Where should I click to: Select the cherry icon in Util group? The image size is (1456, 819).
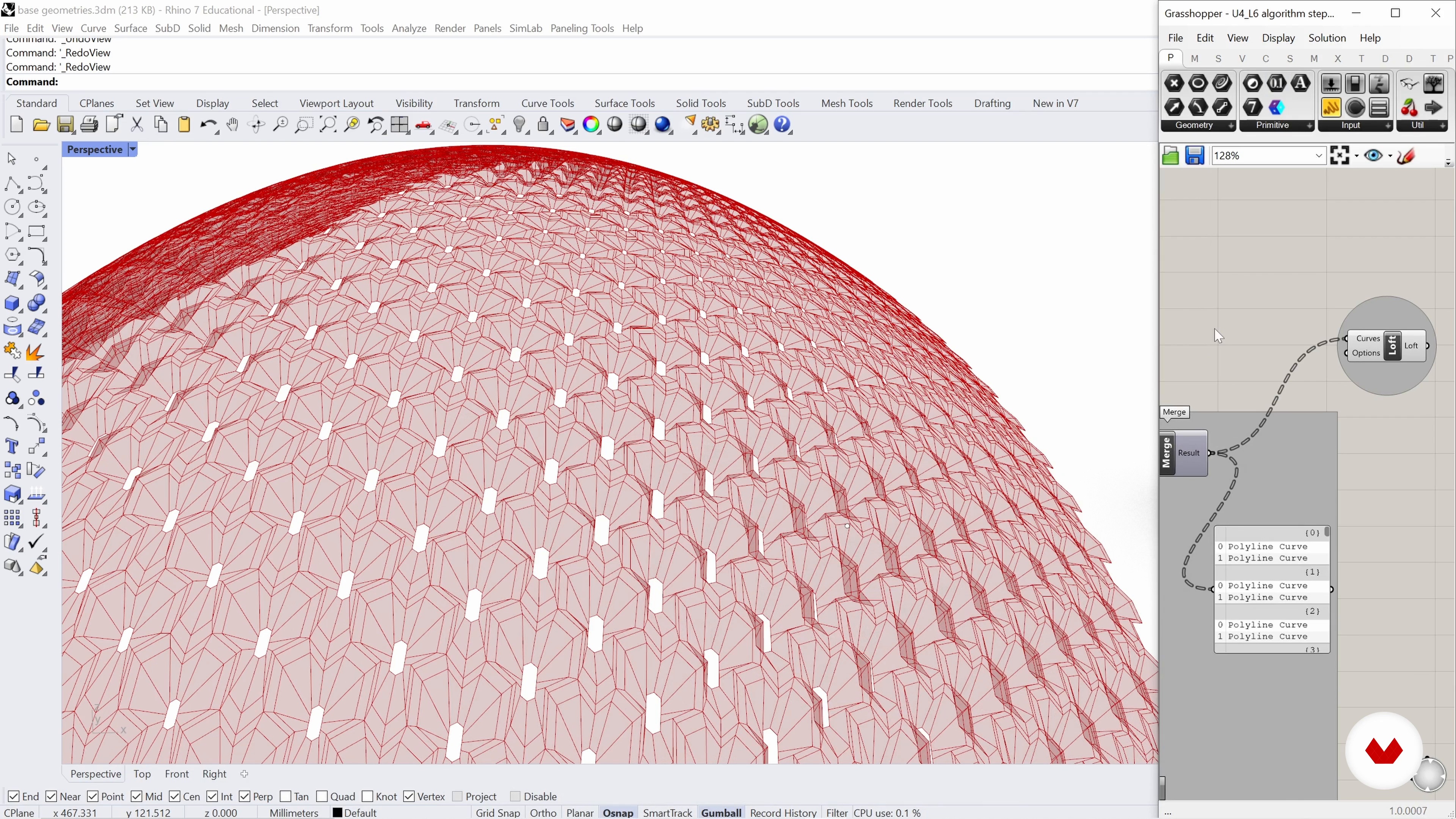pos(1409,107)
